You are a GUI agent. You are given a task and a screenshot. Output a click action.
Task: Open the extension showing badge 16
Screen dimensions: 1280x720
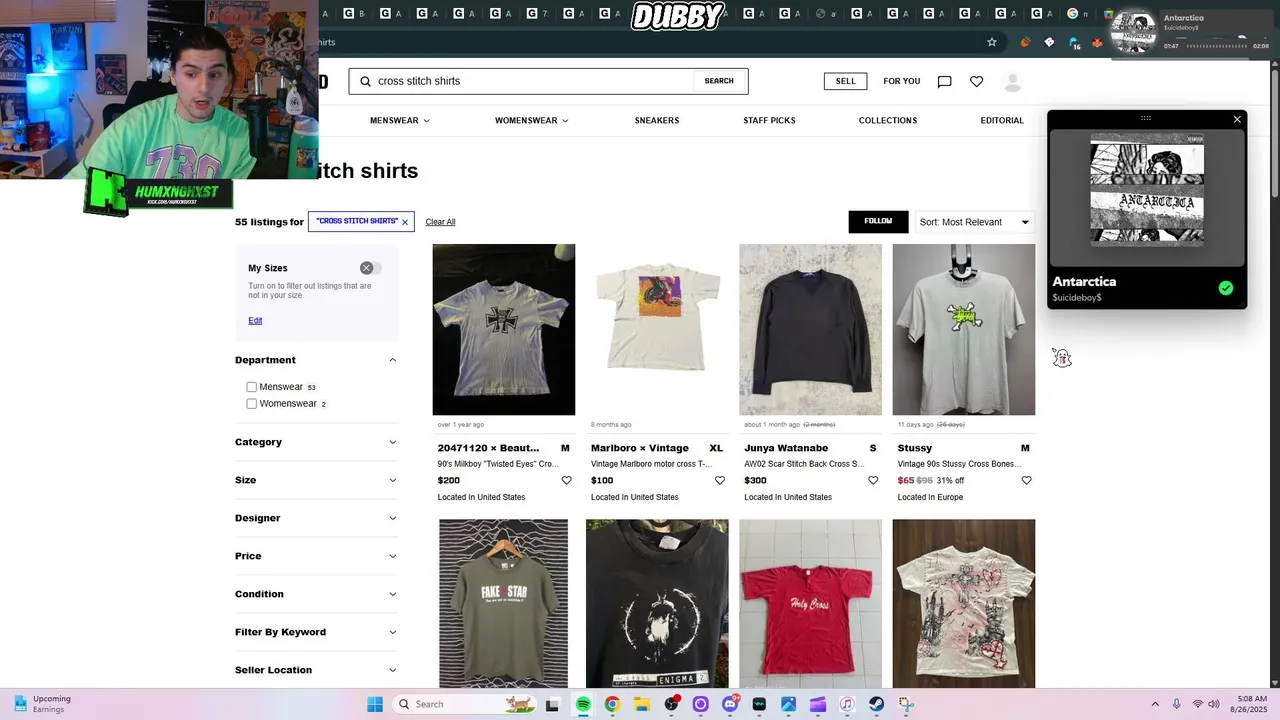1074,43
